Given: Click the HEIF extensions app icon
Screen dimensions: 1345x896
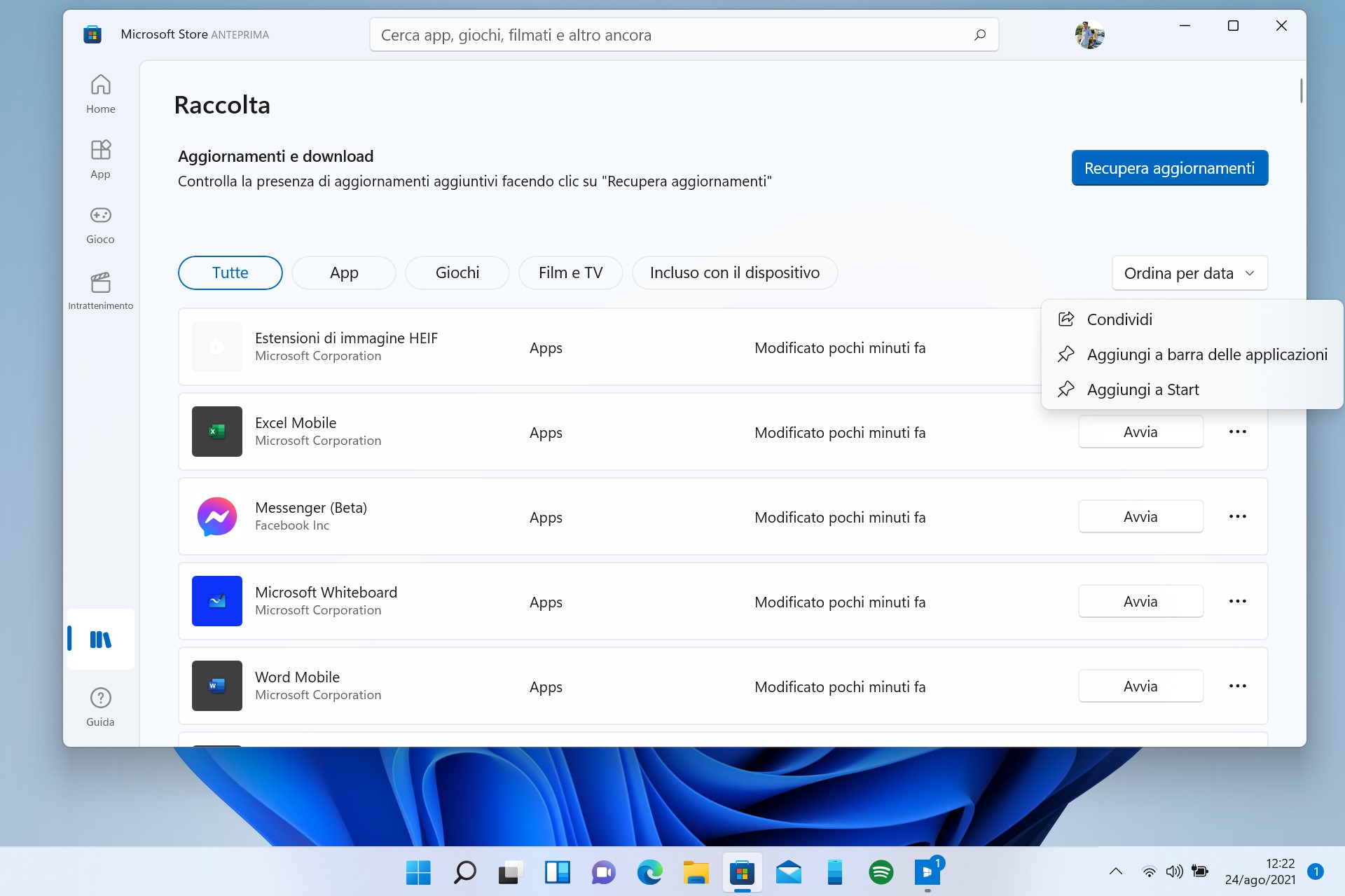Looking at the screenshot, I should point(217,347).
